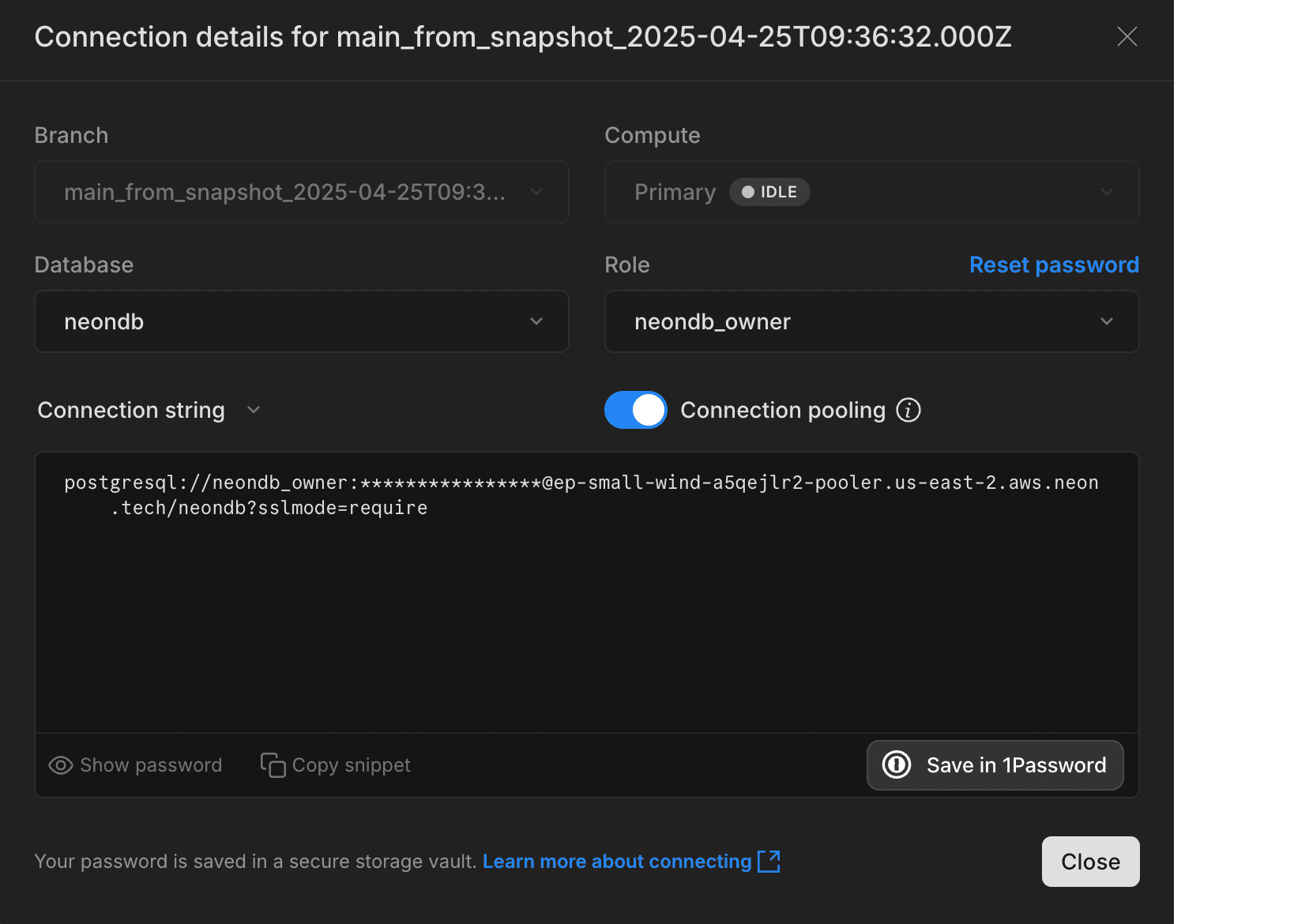The width and height of the screenshot is (1294, 924).
Task: Disable the Connection pooling toggle
Action: pos(635,410)
